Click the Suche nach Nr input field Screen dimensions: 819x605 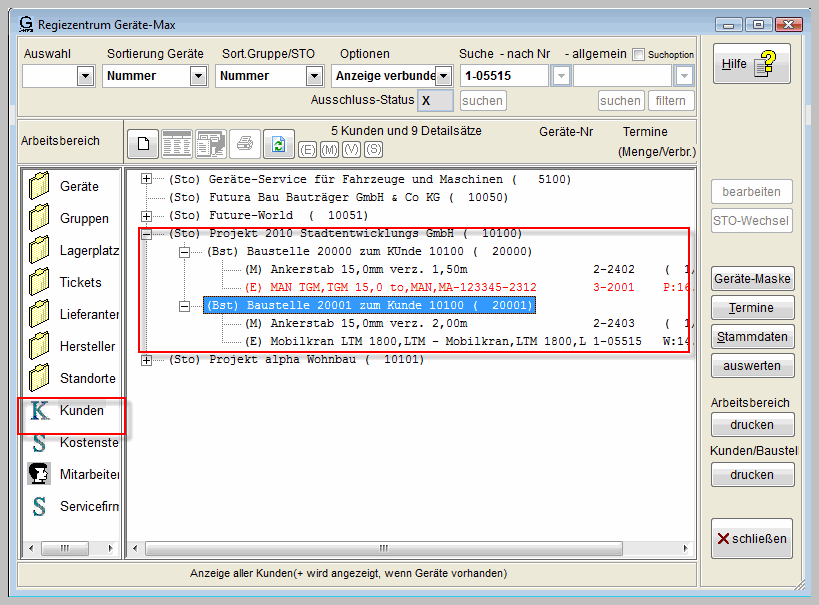tap(503, 76)
